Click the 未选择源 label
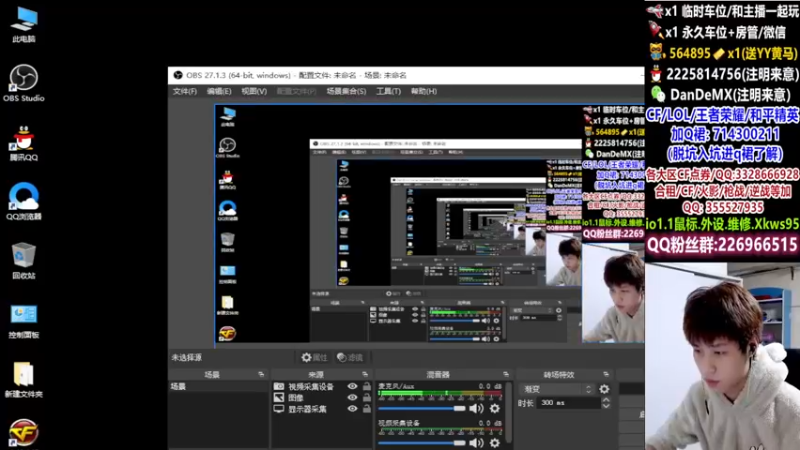The height and width of the screenshot is (450, 800). point(186,358)
